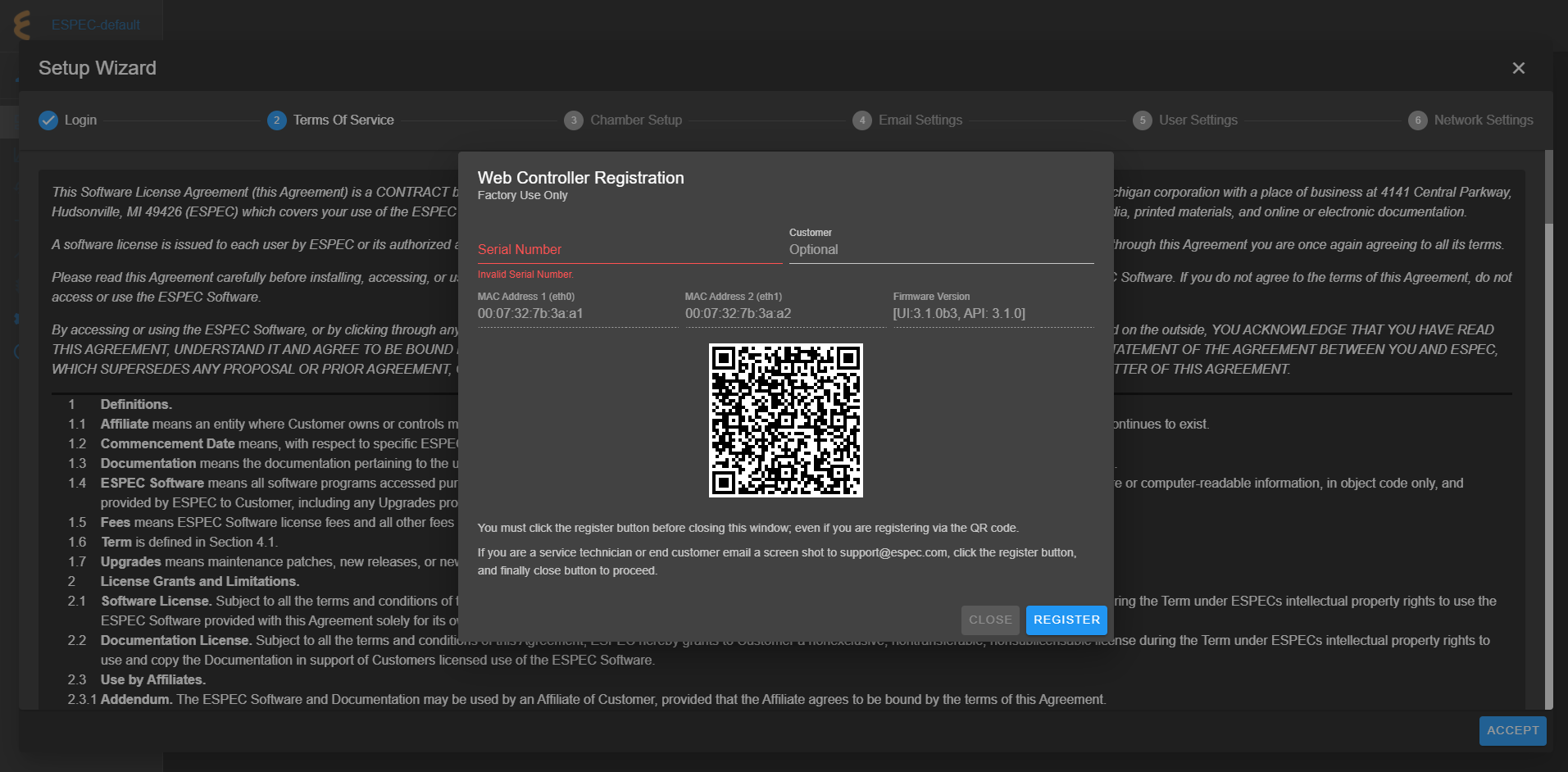This screenshot has width=1568, height=772.
Task: Select step 4 Email Settings circle
Action: coord(861,120)
